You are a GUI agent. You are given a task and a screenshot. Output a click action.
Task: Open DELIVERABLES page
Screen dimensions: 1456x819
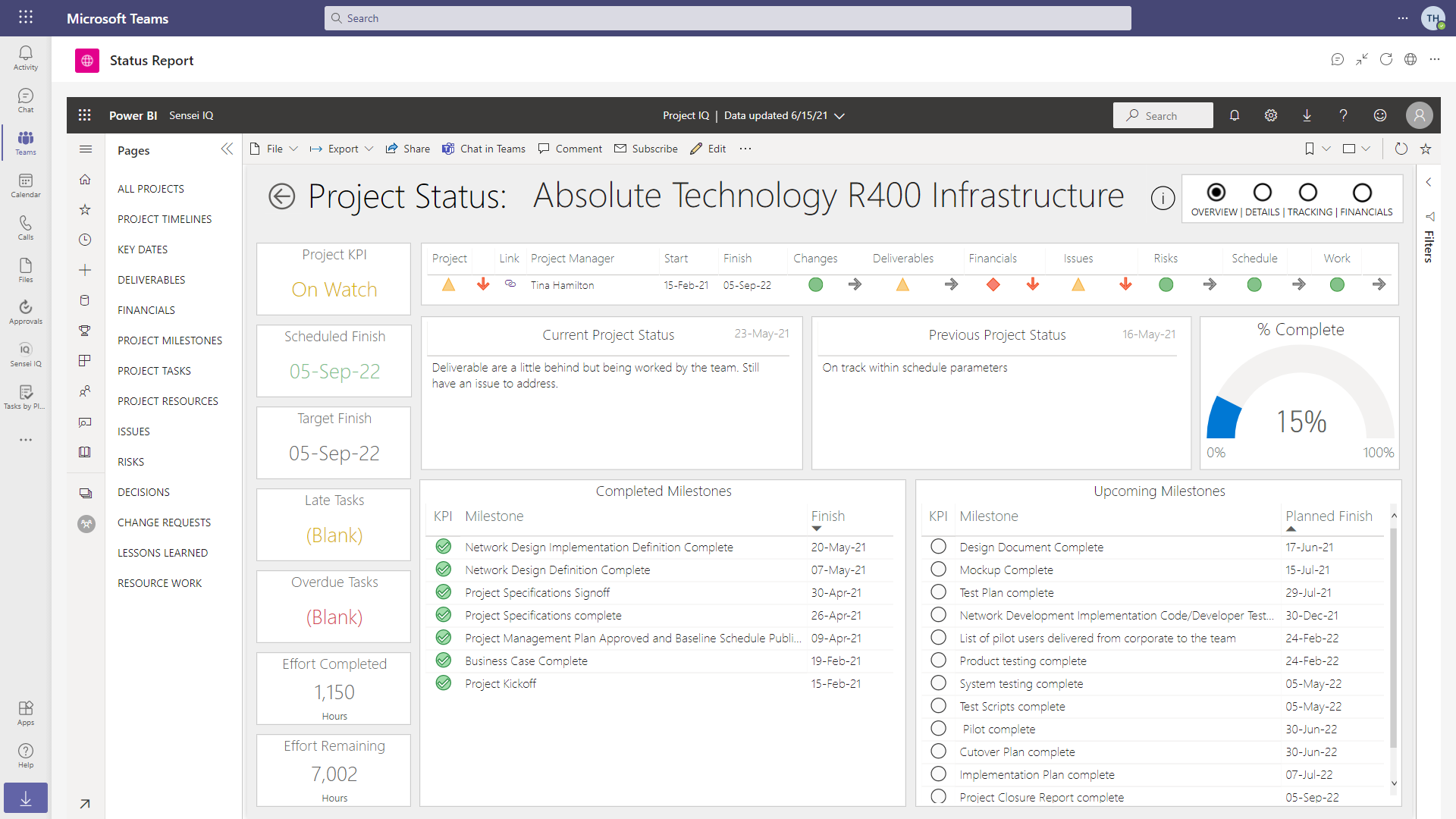coord(152,280)
